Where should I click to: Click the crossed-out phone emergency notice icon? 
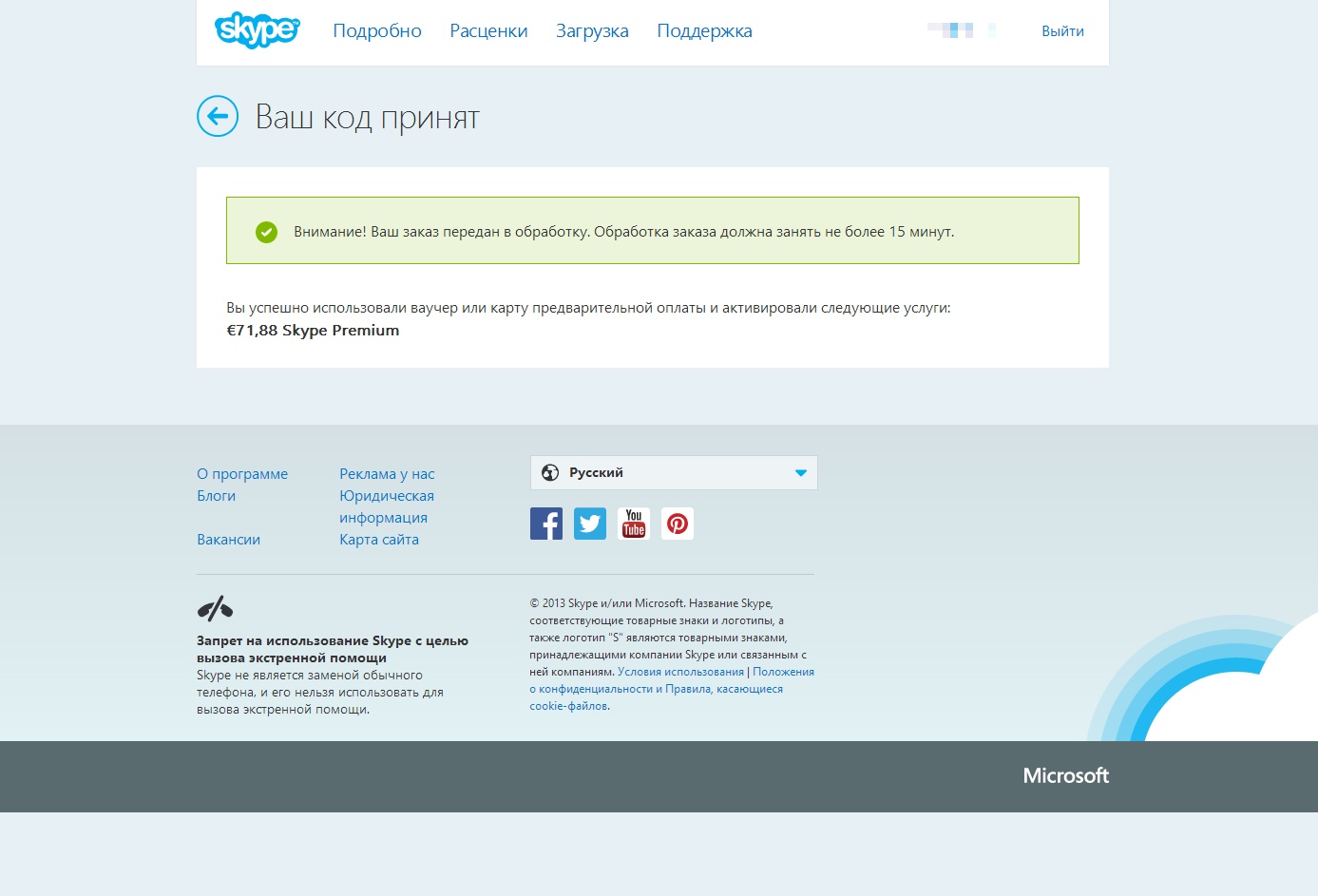[215, 607]
